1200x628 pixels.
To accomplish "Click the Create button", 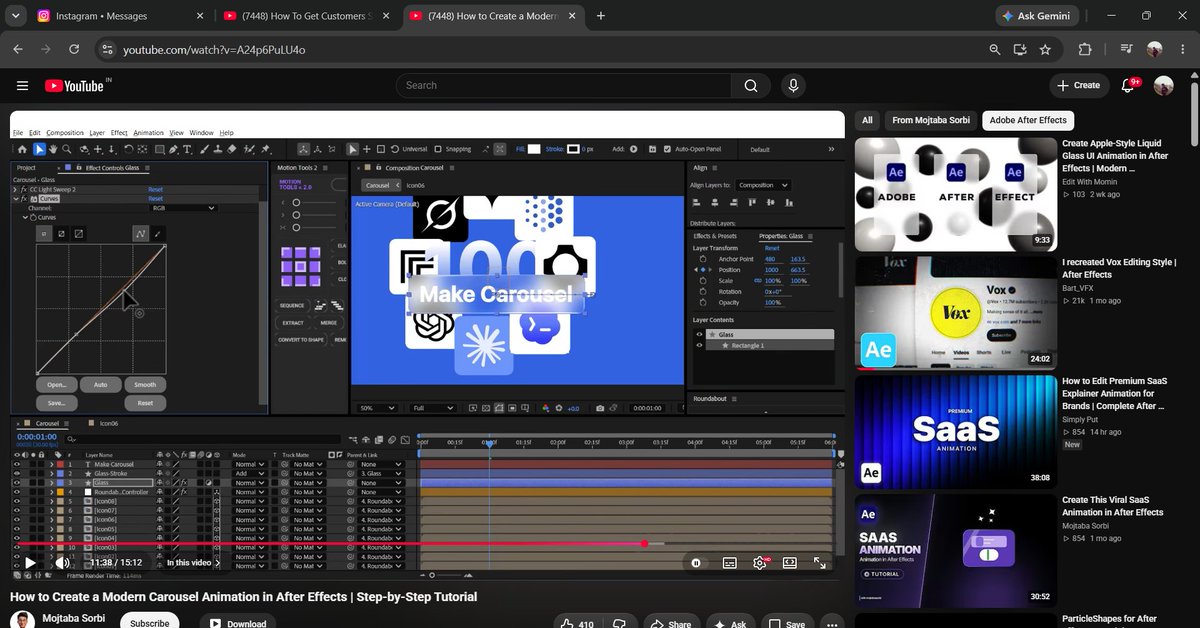I will pos(1079,86).
